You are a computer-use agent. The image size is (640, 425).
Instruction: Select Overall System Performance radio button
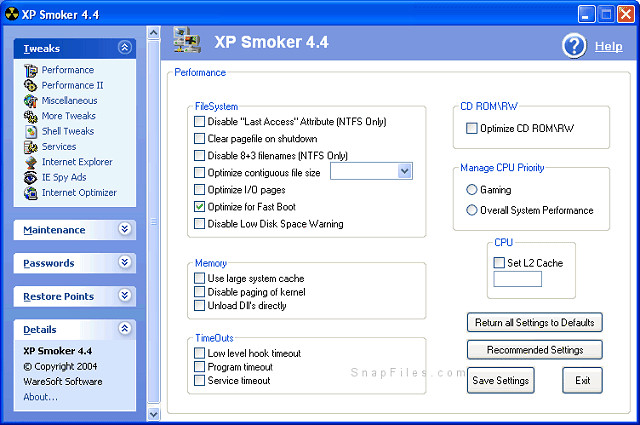(471, 210)
